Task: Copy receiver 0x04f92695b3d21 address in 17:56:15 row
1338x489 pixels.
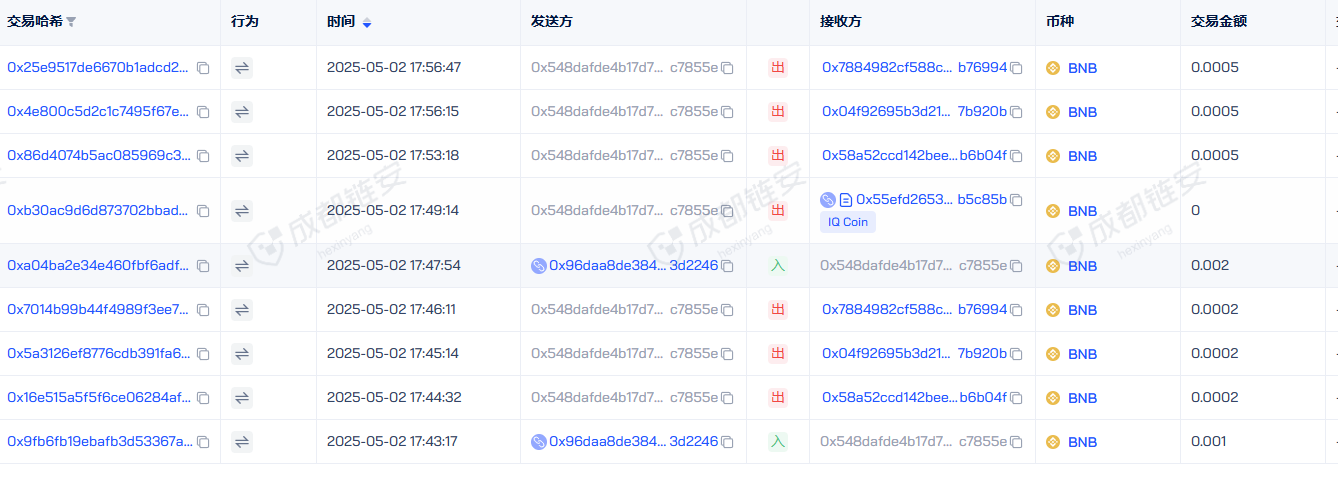Action: tap(1016, 112)
